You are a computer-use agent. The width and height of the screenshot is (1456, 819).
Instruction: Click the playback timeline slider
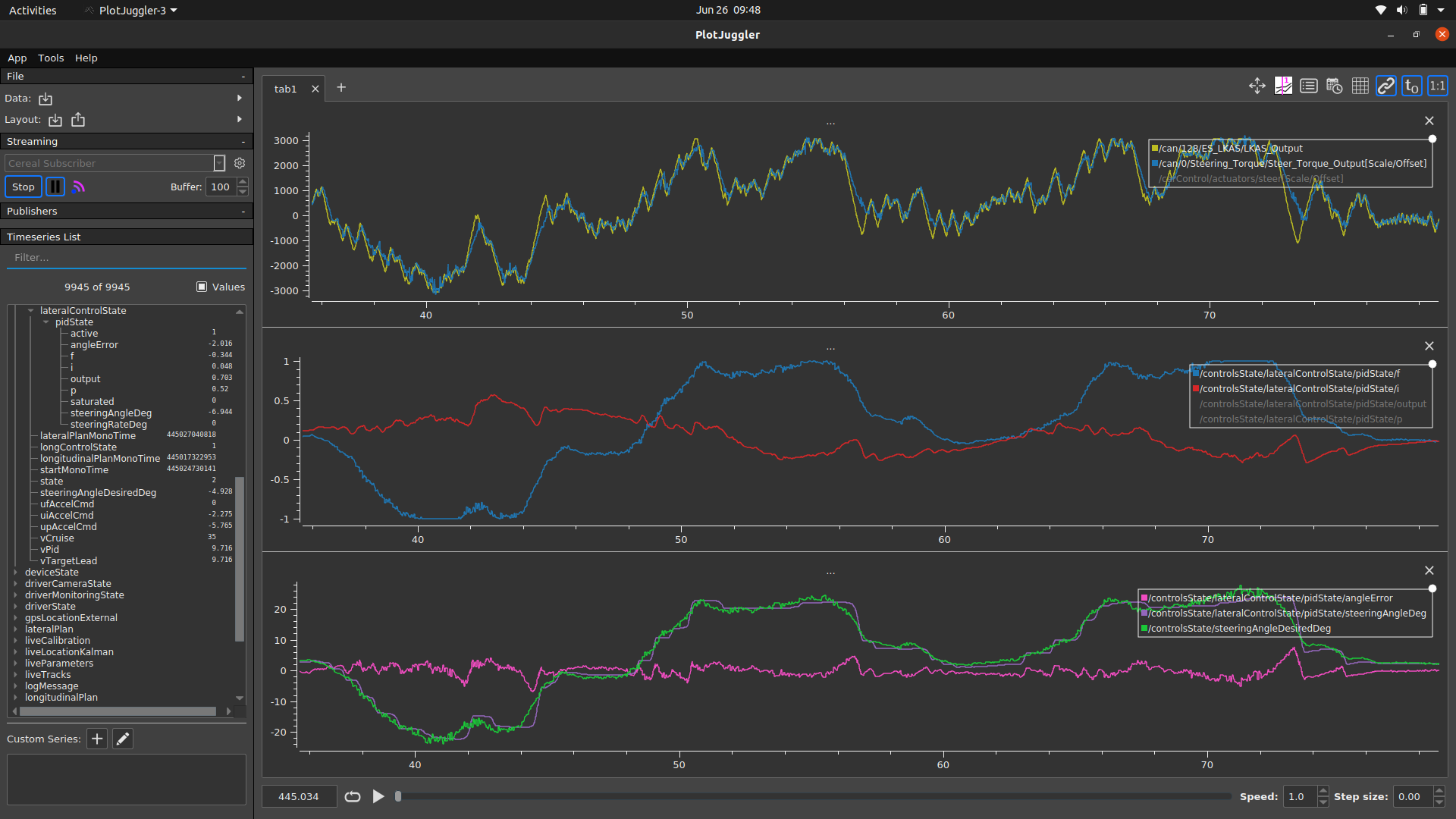coord(814,796)
